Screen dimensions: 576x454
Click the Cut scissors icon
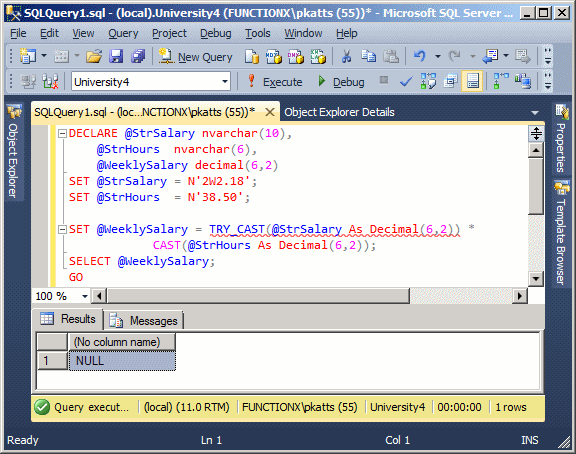pos(346,57)
